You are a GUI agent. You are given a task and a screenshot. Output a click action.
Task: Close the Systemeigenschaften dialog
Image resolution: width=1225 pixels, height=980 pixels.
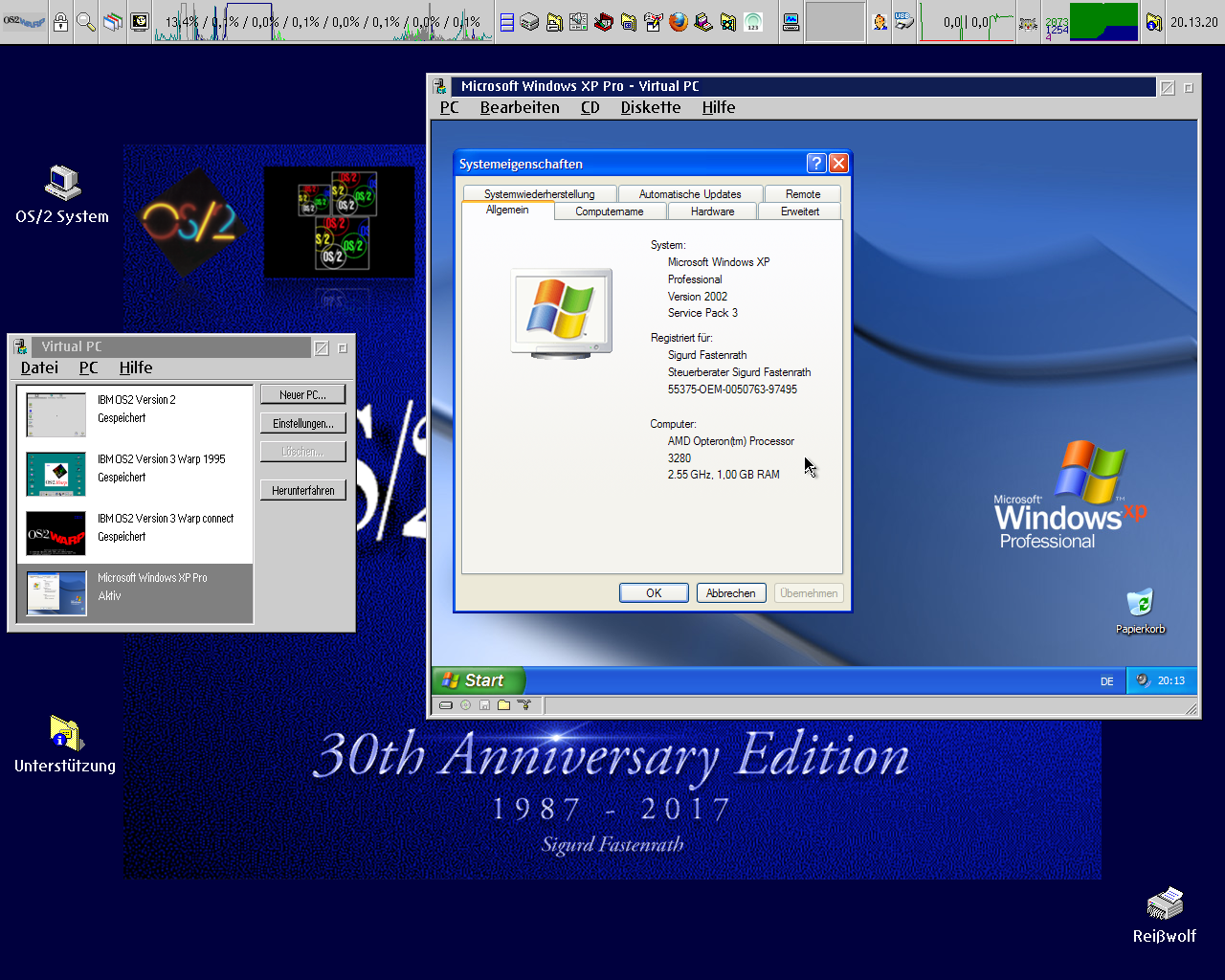(x=838, y=164)
